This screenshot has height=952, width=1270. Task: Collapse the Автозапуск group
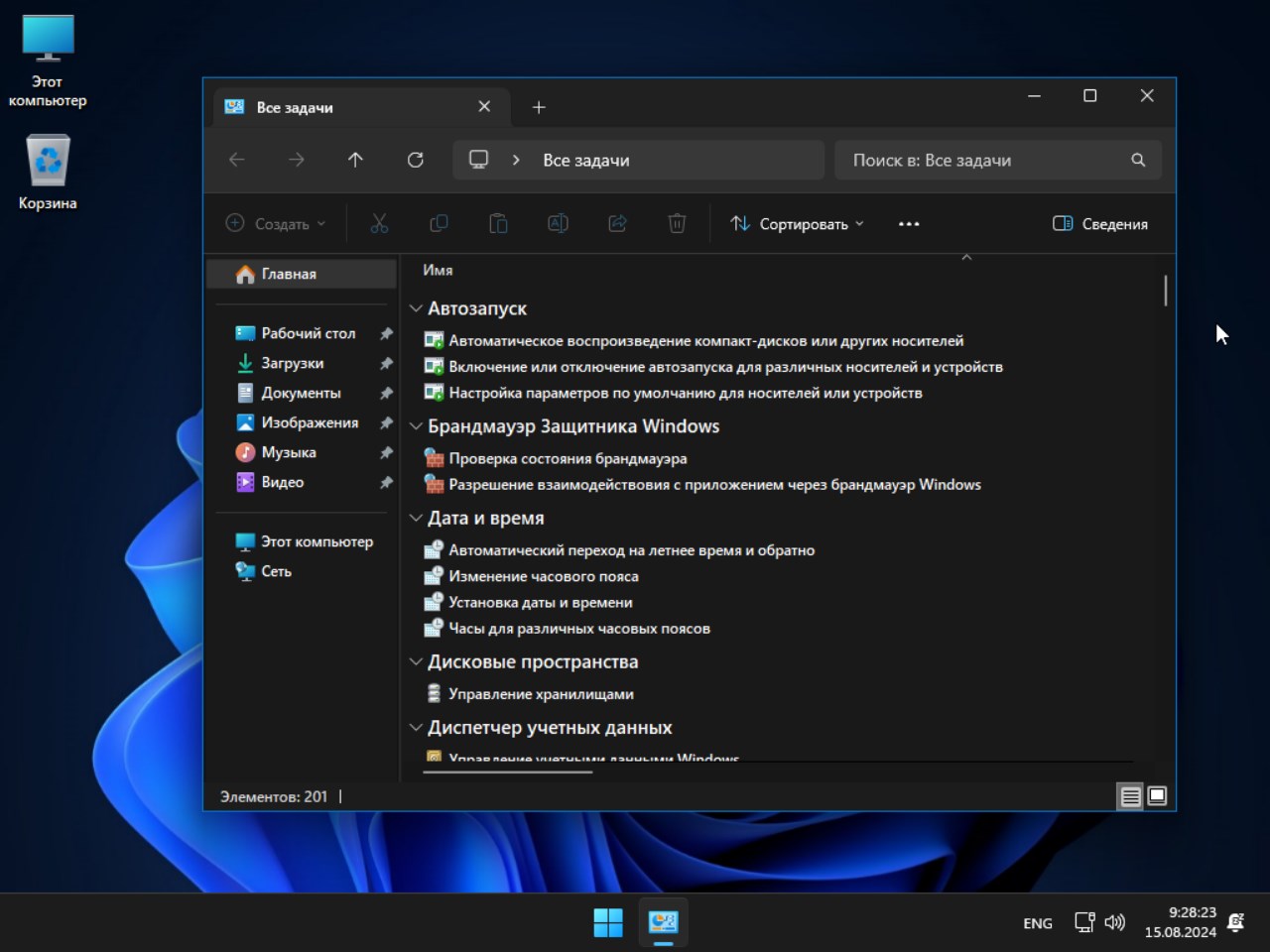(417, 308)
